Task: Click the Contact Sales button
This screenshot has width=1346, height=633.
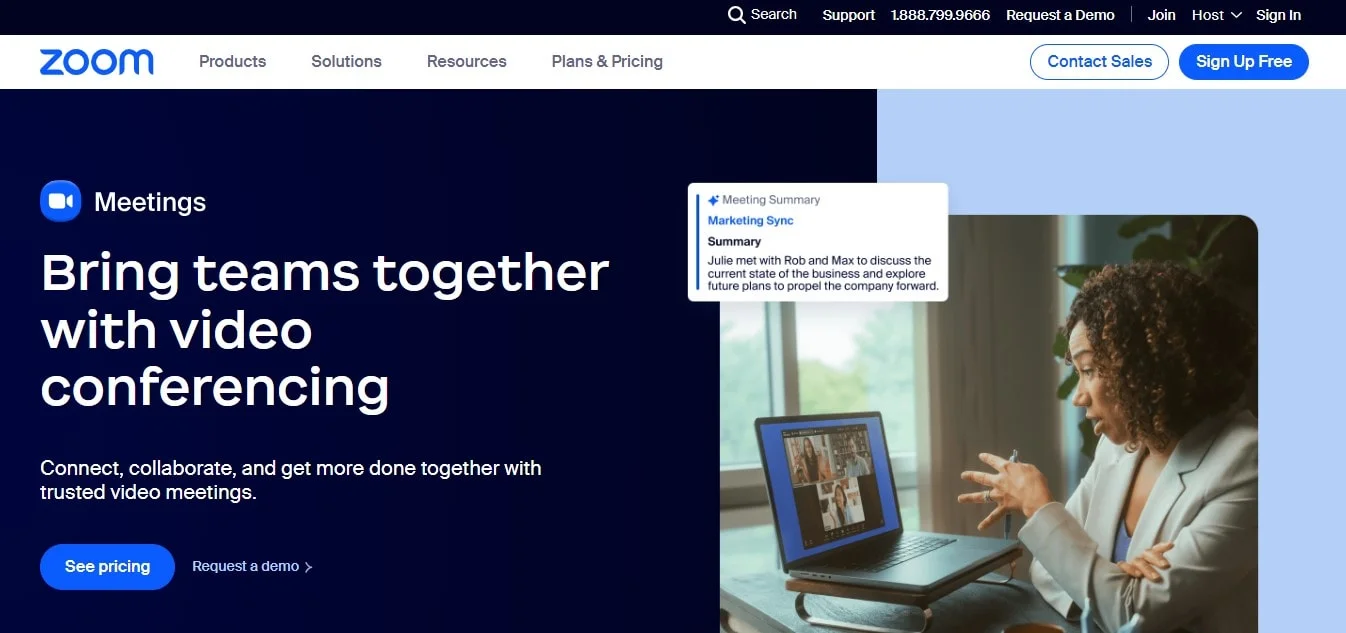Action: (x=1099, y=61)
